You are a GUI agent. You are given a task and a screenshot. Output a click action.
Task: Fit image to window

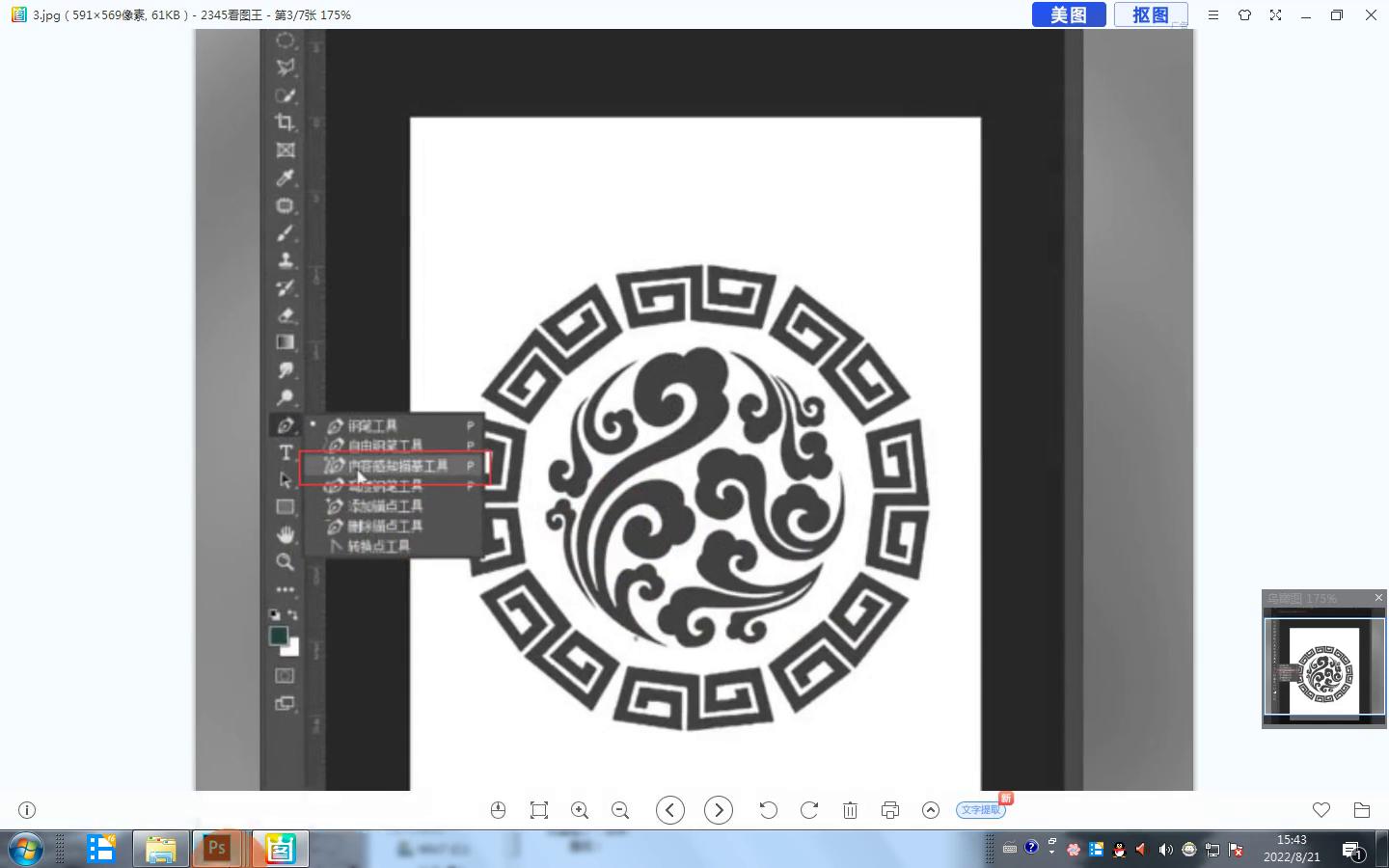(x=539, y=810)
